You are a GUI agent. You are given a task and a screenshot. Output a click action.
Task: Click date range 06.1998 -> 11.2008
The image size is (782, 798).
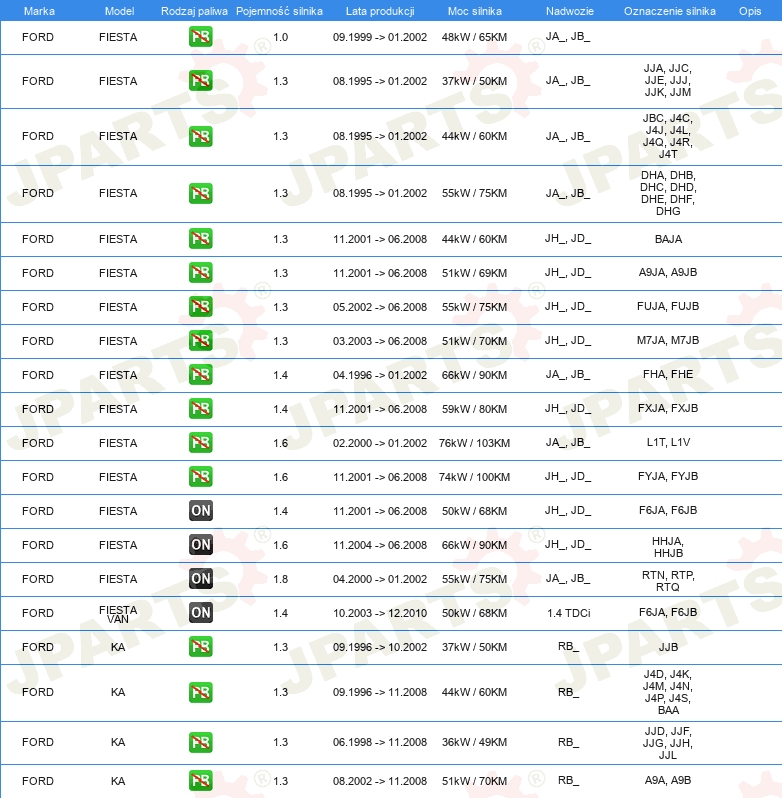click(x=380, y=743)
